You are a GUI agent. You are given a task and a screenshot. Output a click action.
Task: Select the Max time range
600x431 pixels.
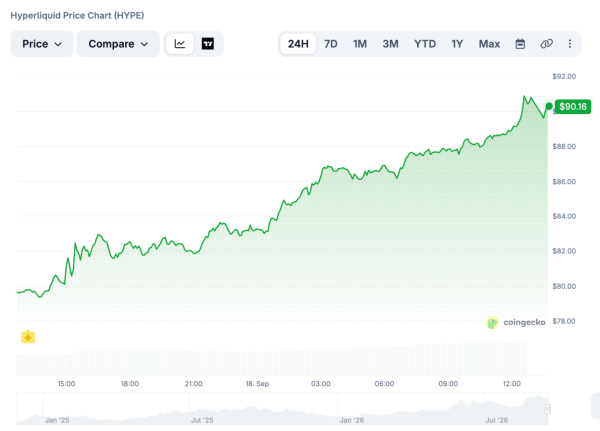489,44
